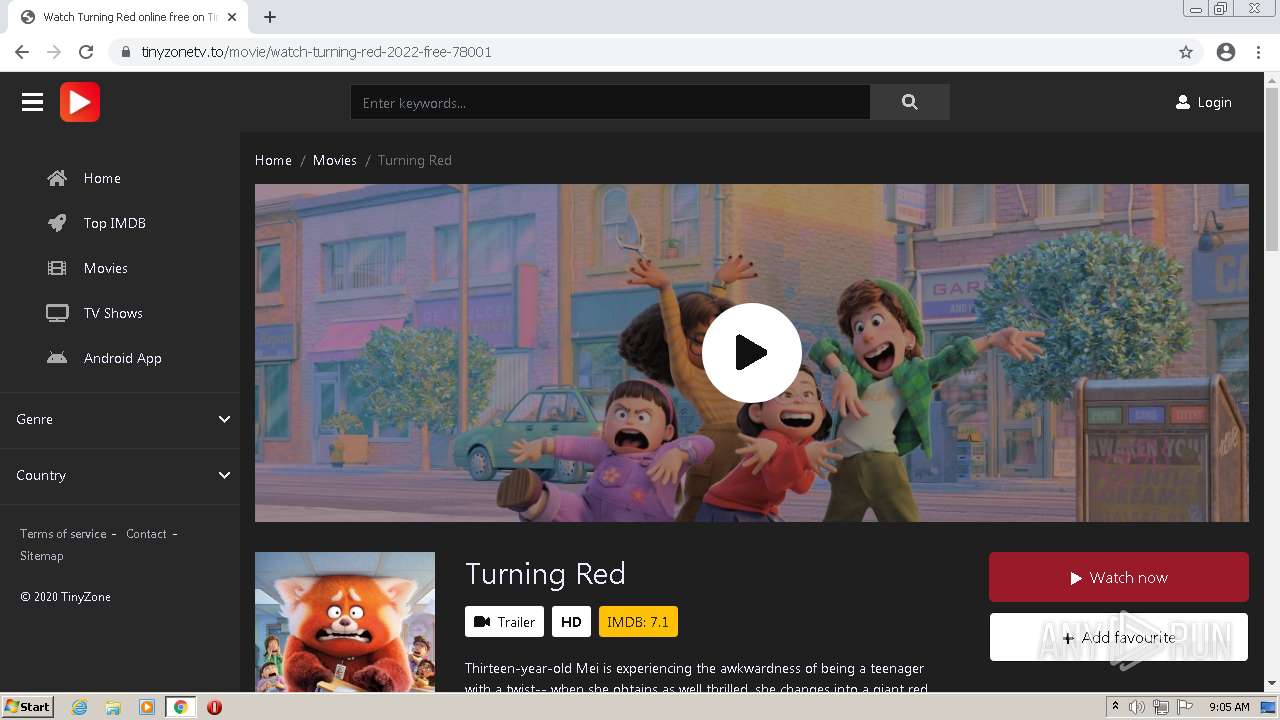1280x720 pixels.
Task: Click the Login user icon
Action: pyautogui.click(x=1183, y=102)
